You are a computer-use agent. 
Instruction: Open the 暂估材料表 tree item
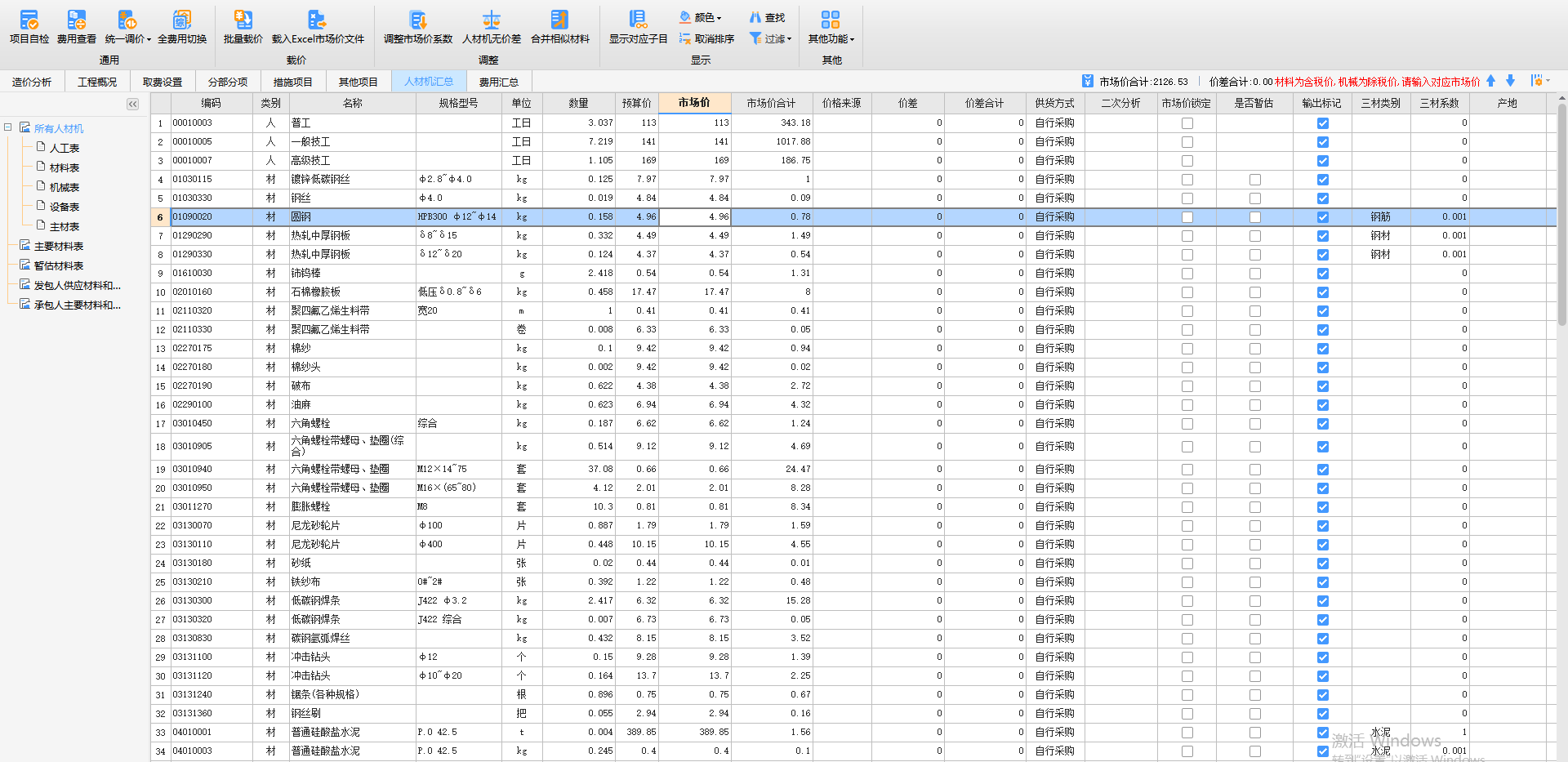click(59, 265)
